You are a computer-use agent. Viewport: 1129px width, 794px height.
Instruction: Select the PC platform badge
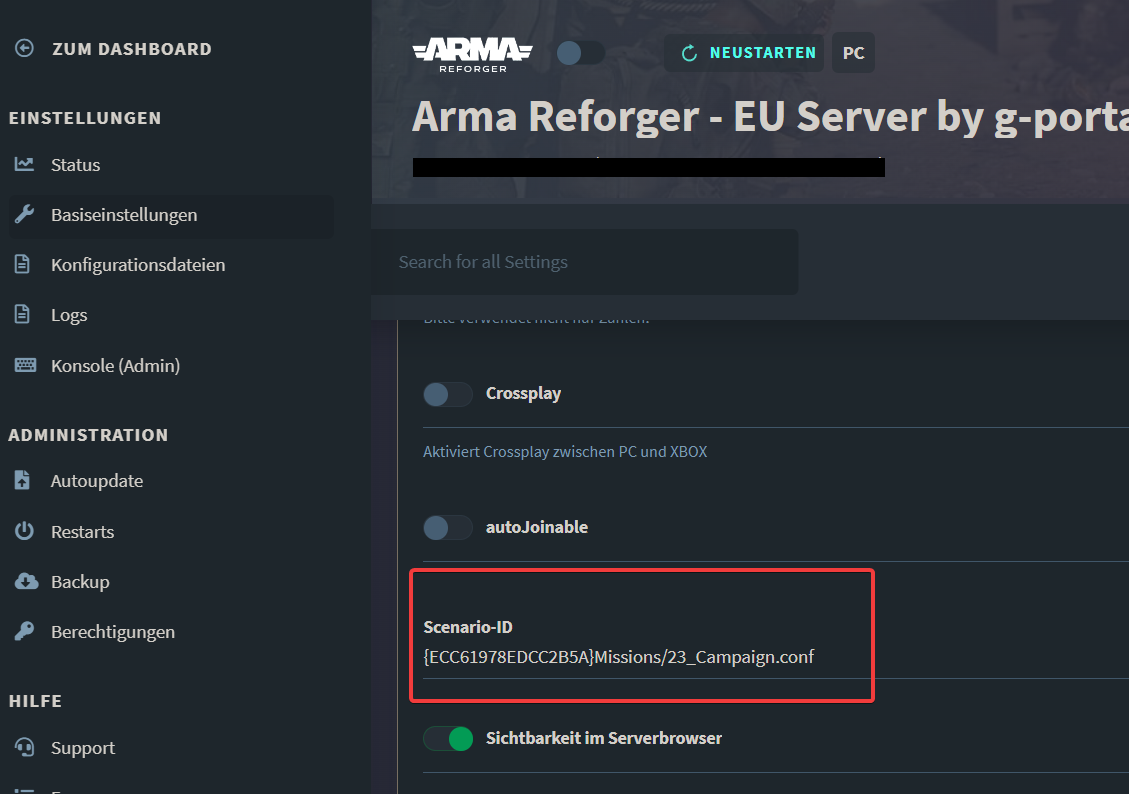[x=853, y=53]
